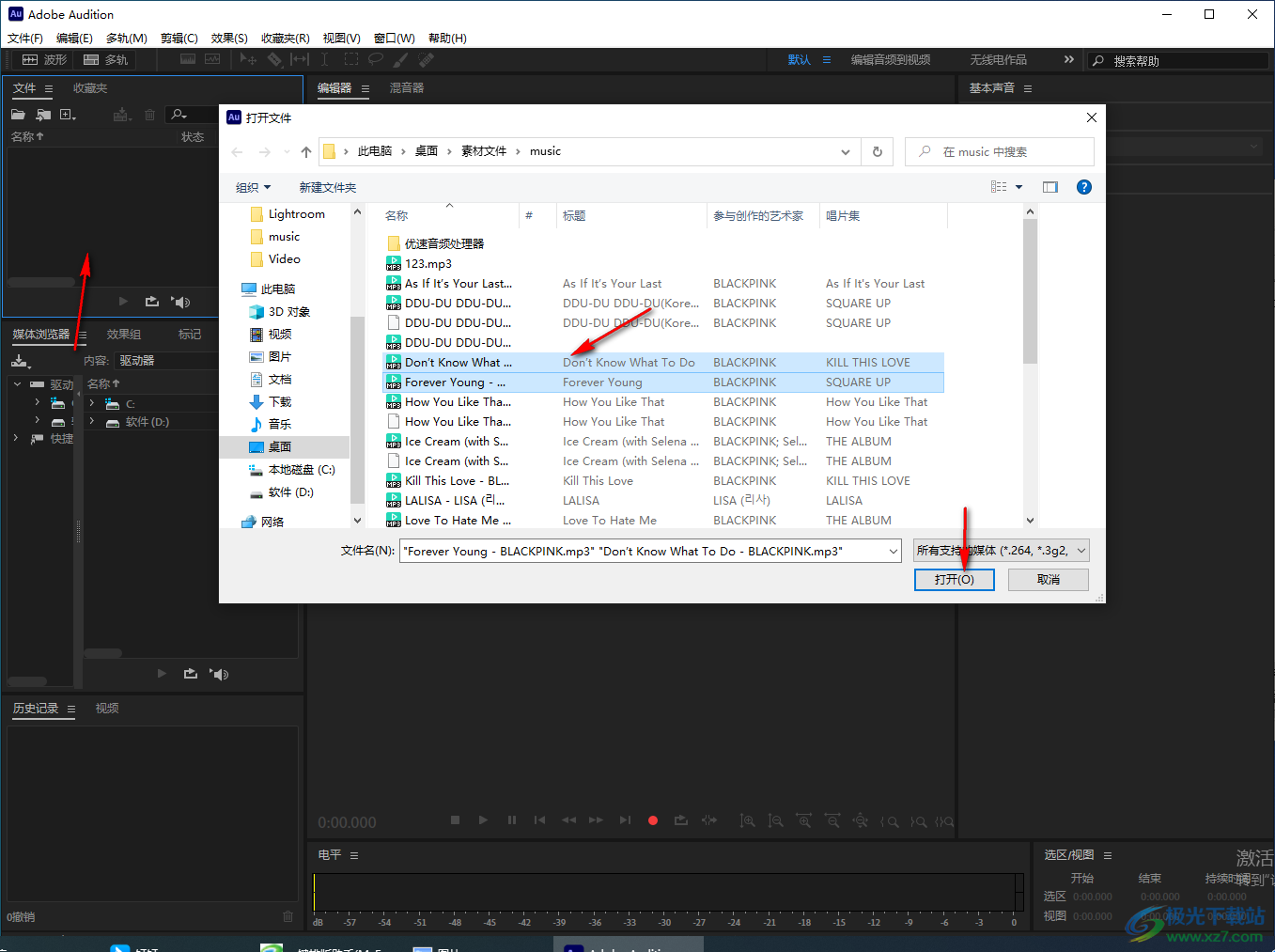Click rewind button in transport
This screenshot has height=952, width=1275.
(568, 820)
